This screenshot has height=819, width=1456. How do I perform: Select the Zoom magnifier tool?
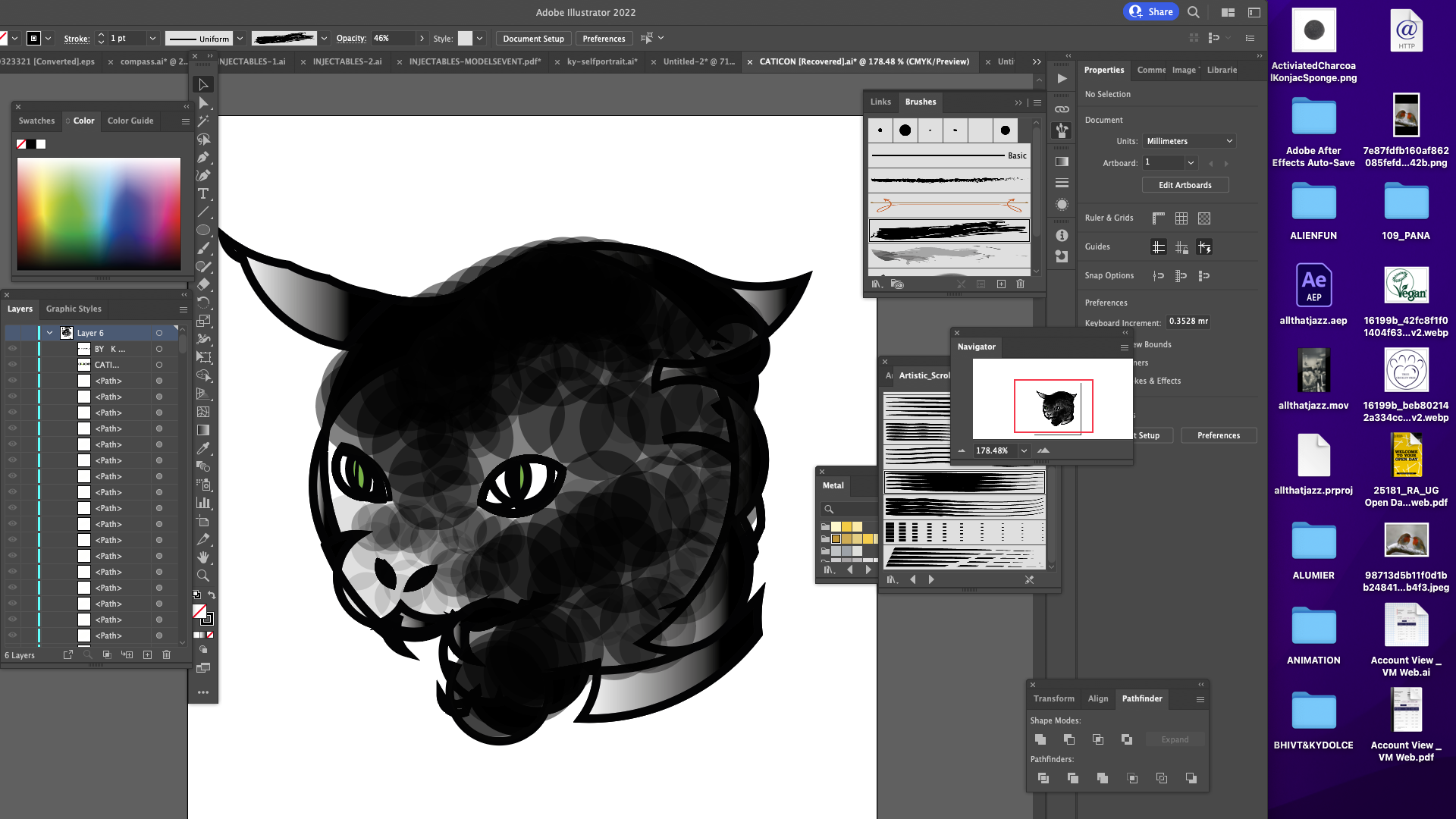203,576
